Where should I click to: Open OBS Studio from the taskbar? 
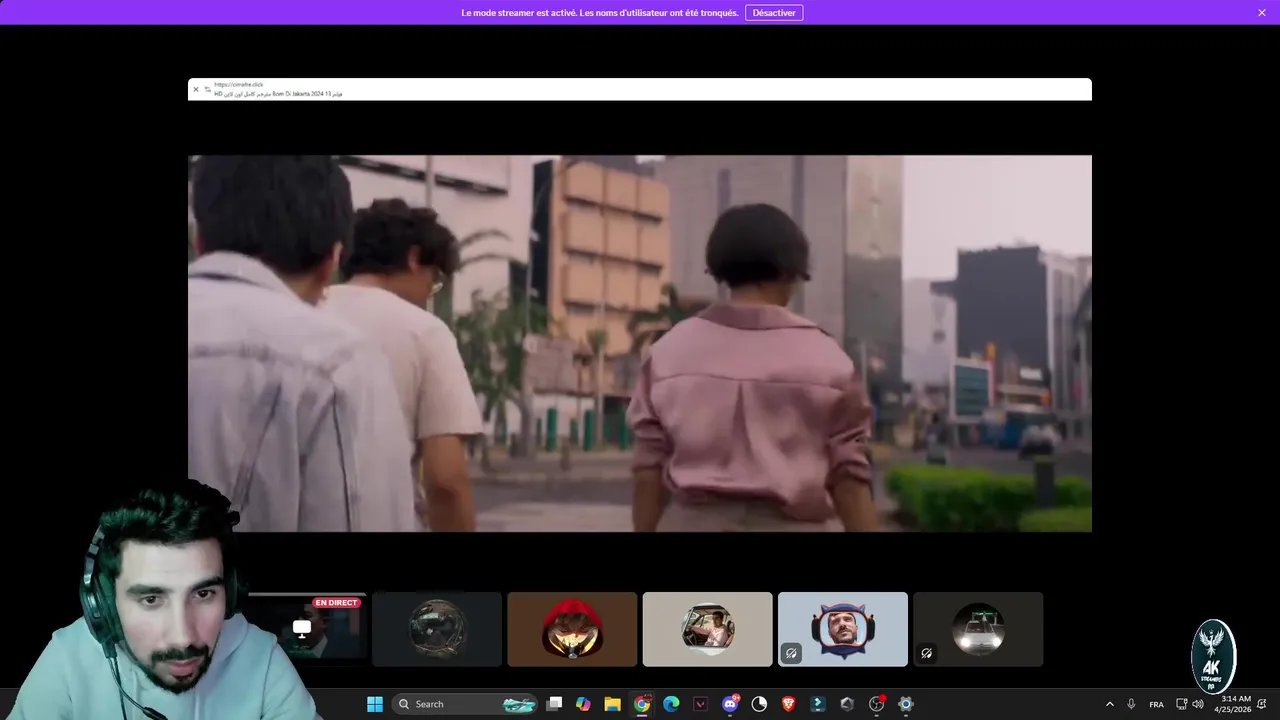(877, 704)
